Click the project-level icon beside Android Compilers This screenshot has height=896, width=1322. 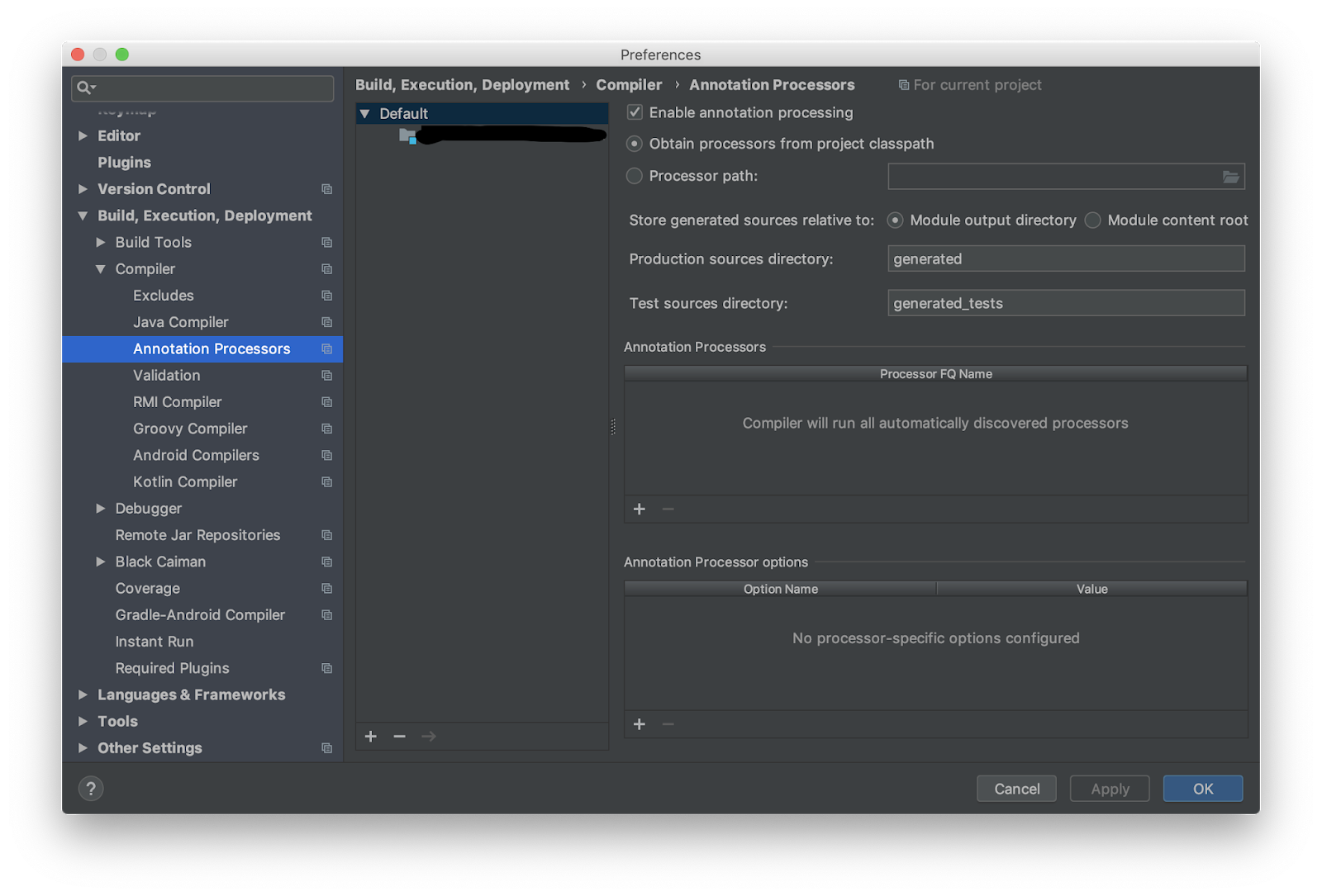[327, 455]
